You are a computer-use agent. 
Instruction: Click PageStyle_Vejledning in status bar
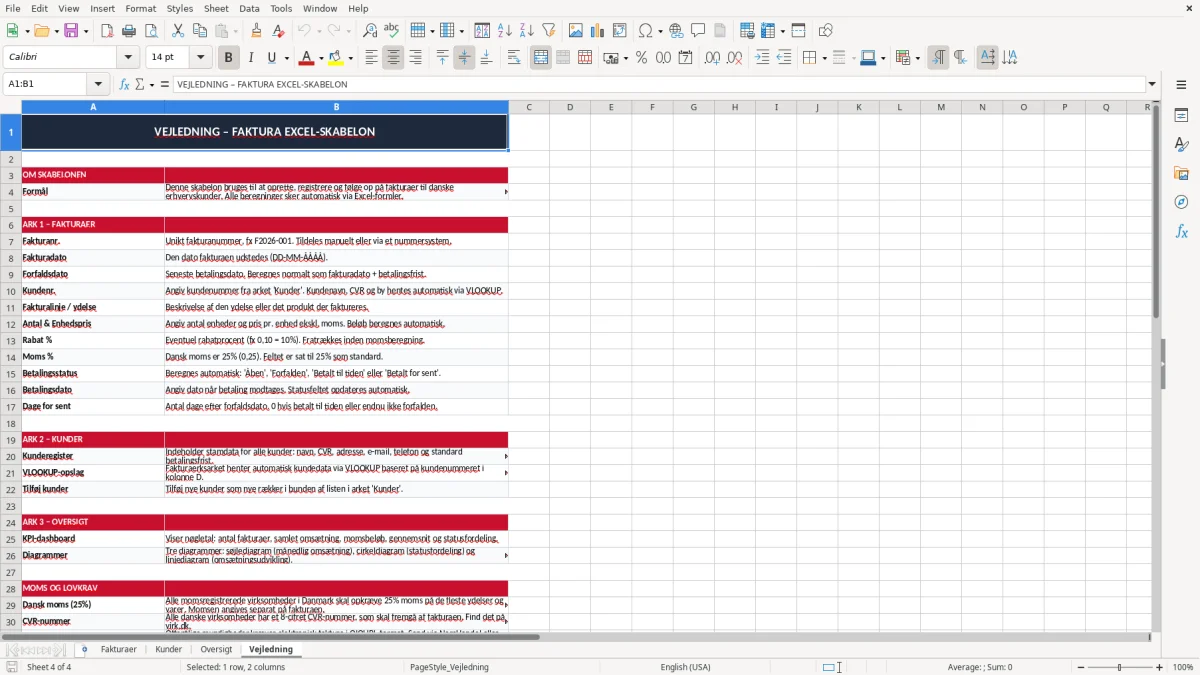point(449,667)
